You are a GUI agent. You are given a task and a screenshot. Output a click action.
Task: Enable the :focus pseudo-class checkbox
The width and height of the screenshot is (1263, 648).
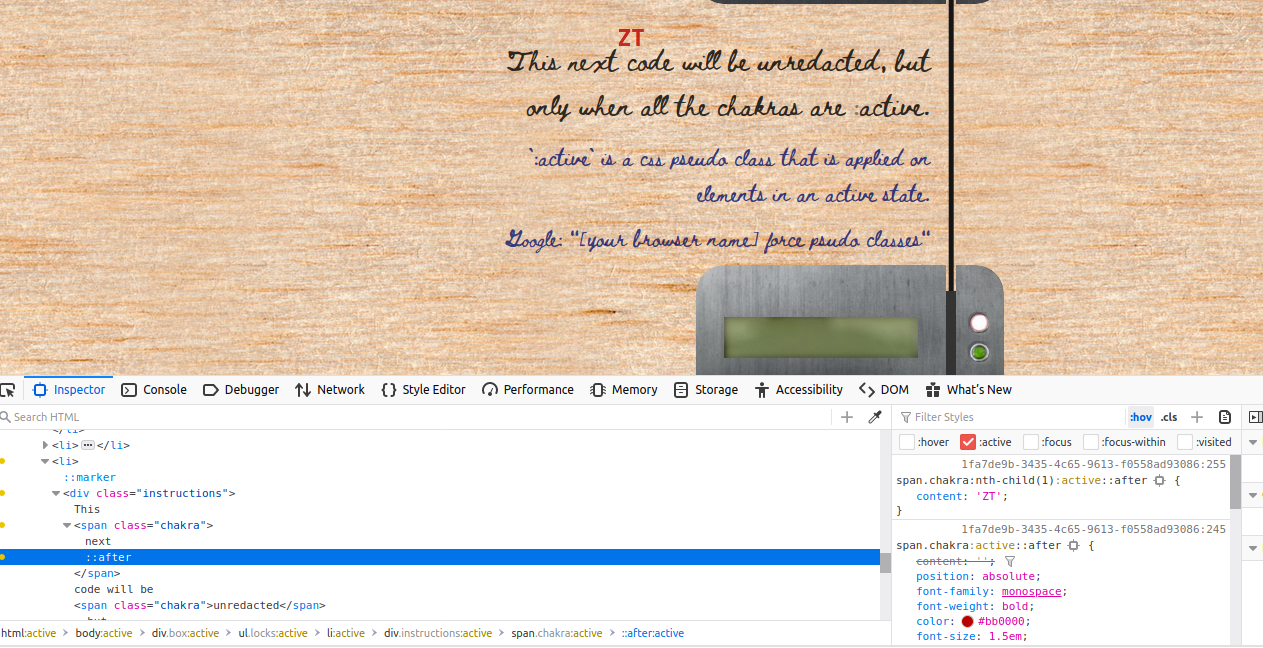pos(1031,442)
